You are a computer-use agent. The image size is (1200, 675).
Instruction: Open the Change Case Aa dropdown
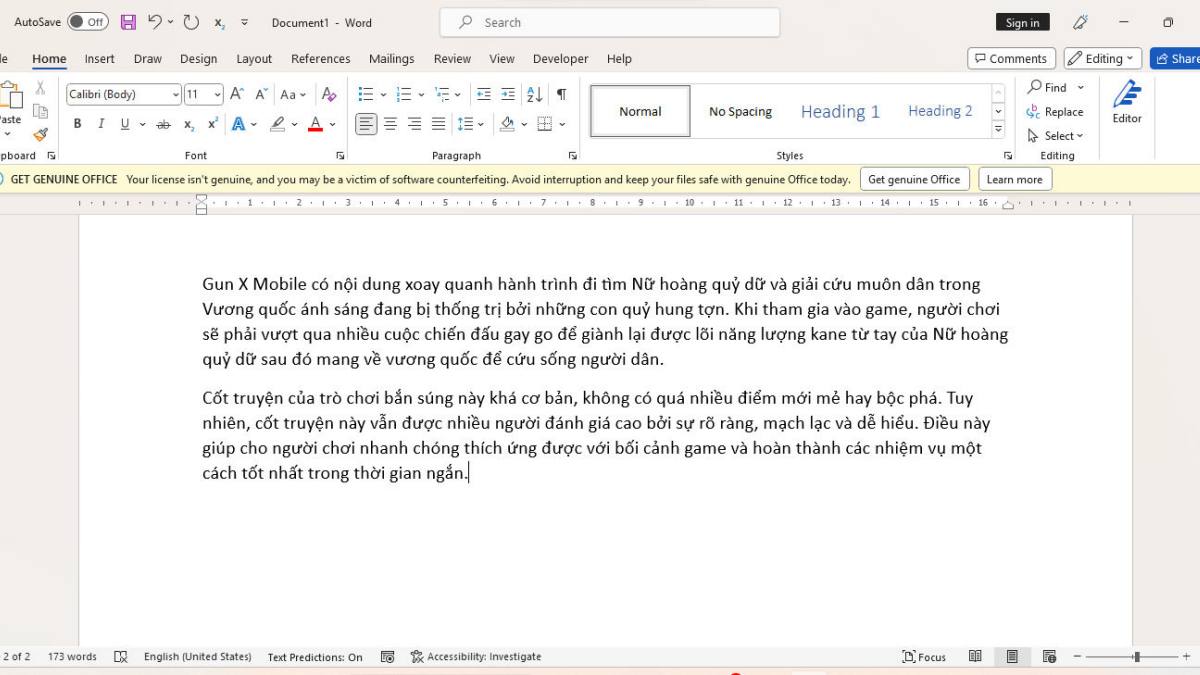point(294,94)
